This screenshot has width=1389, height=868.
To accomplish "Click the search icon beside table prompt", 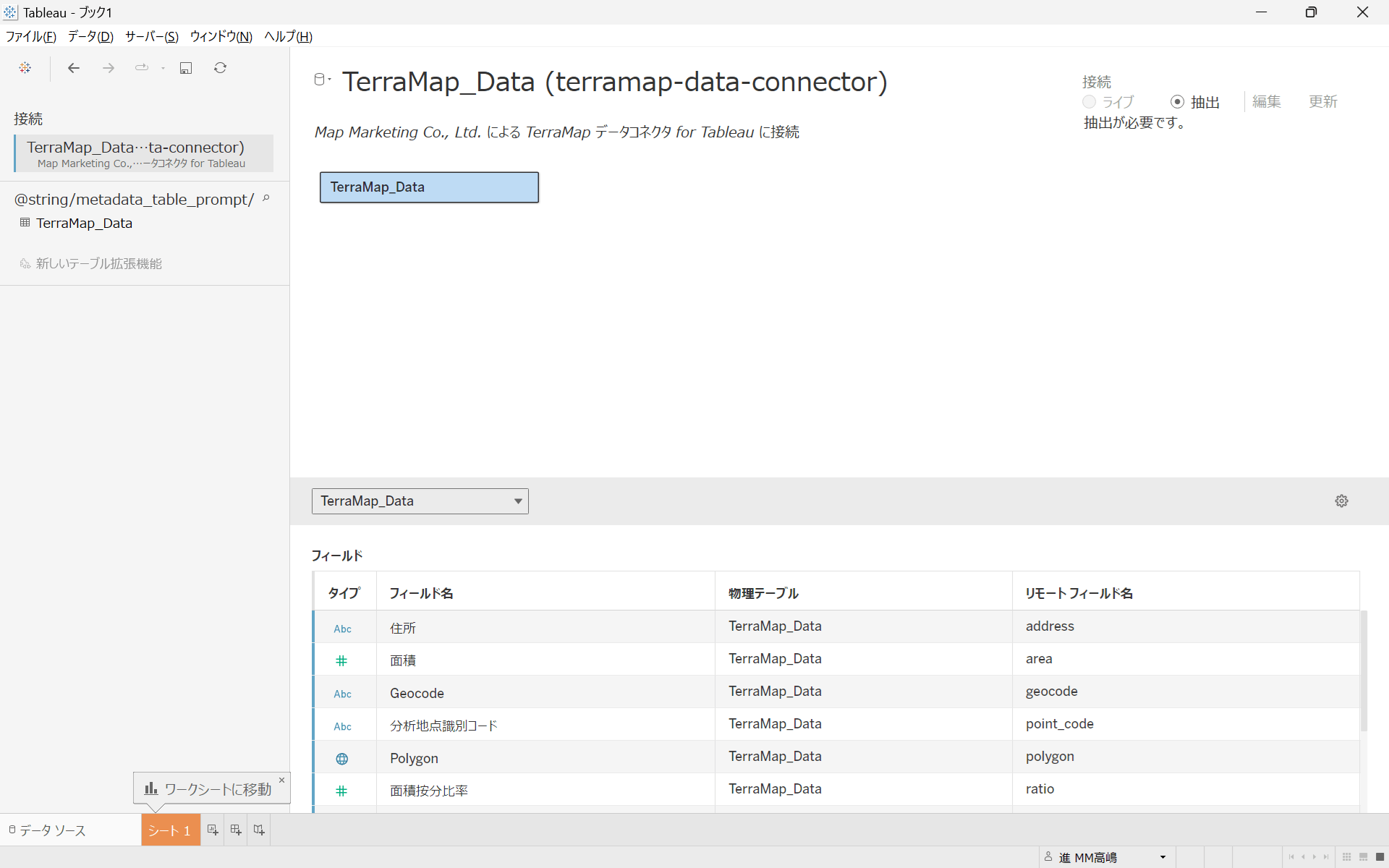I will [266, 199].
